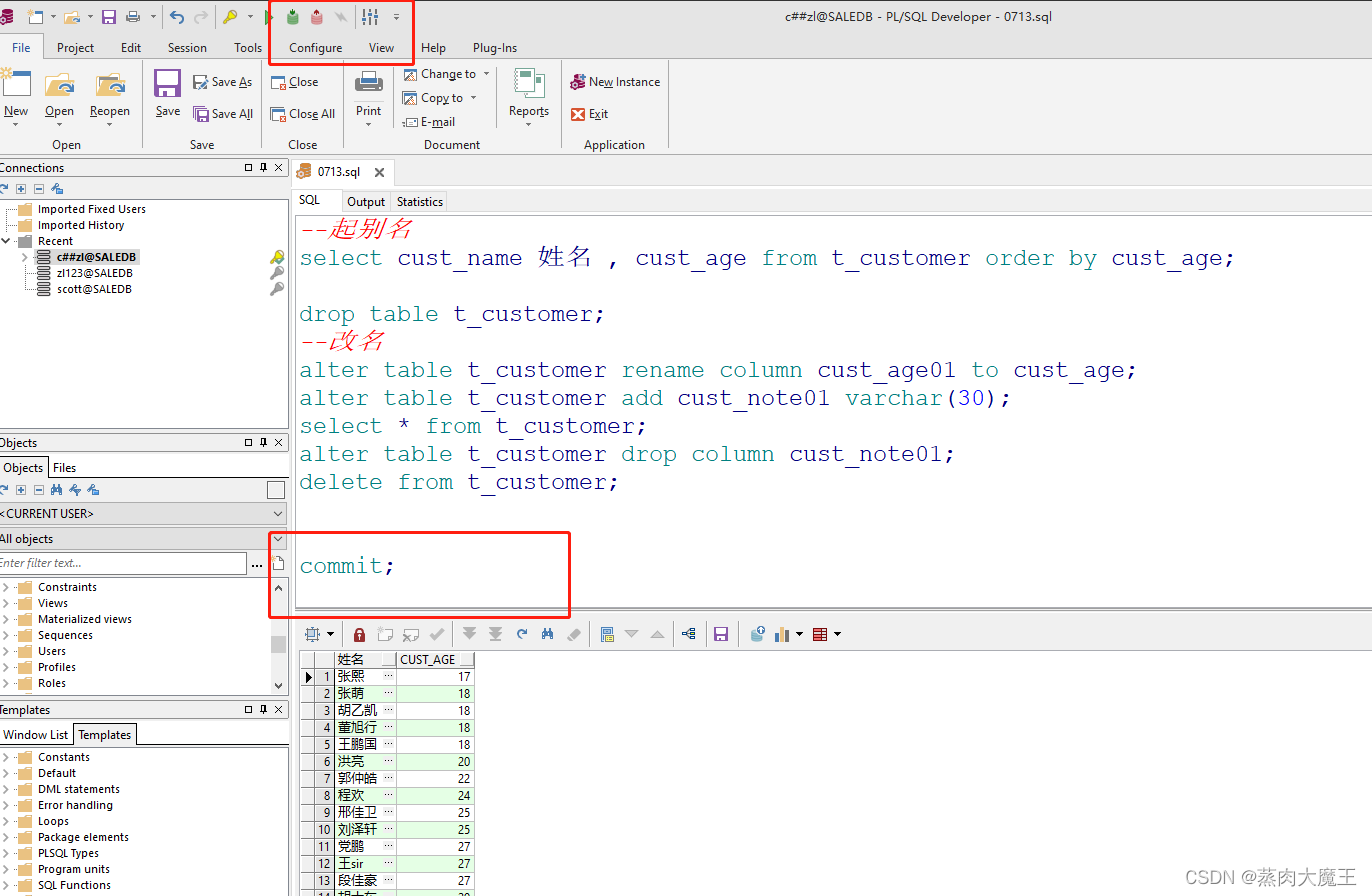Click the Enter filter text field
This screenshot has width=1372, height=896.
[x=122, y=563]
